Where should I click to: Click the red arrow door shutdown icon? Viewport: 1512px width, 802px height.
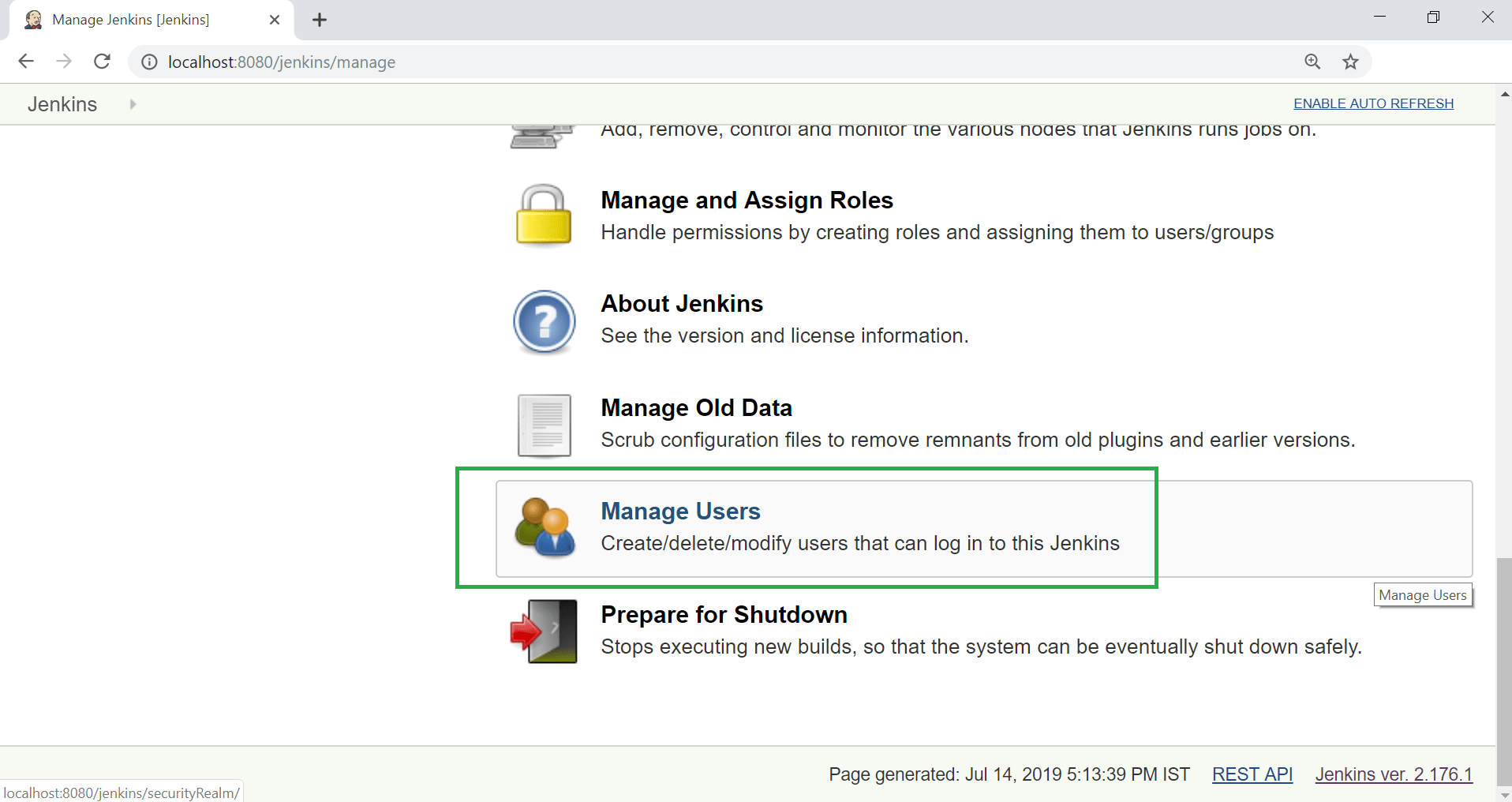pos(544,631)
